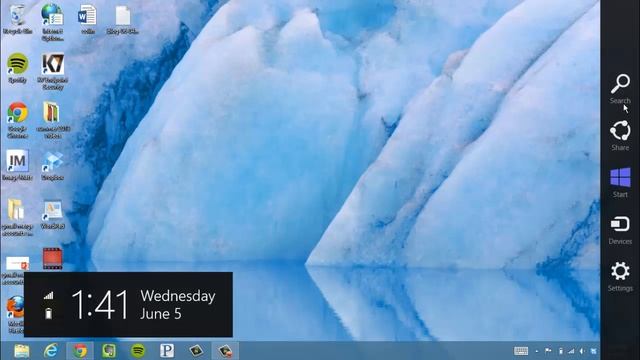Open Spotify from the taskbar

coord(138,351)
